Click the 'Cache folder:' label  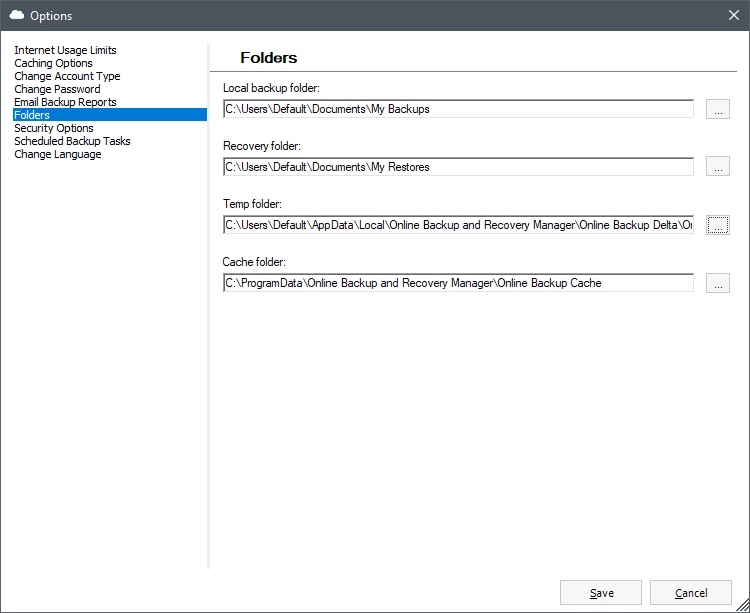(254, 262)
